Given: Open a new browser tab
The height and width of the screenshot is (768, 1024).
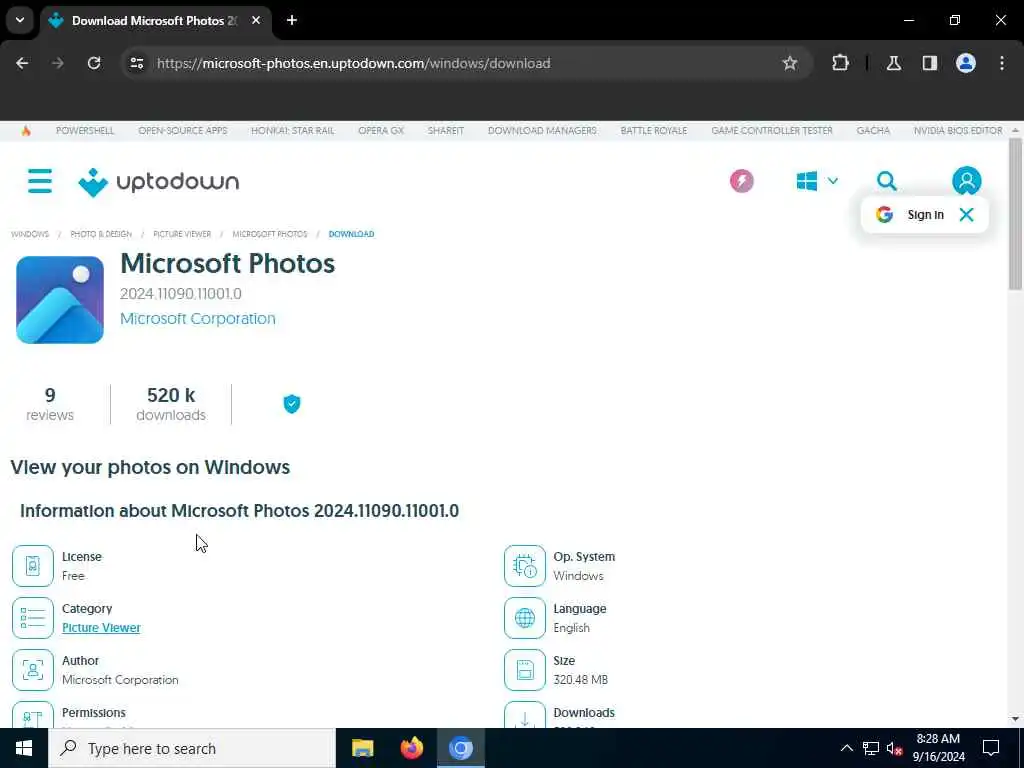Looking at the screenshot, I should point(292,20).
